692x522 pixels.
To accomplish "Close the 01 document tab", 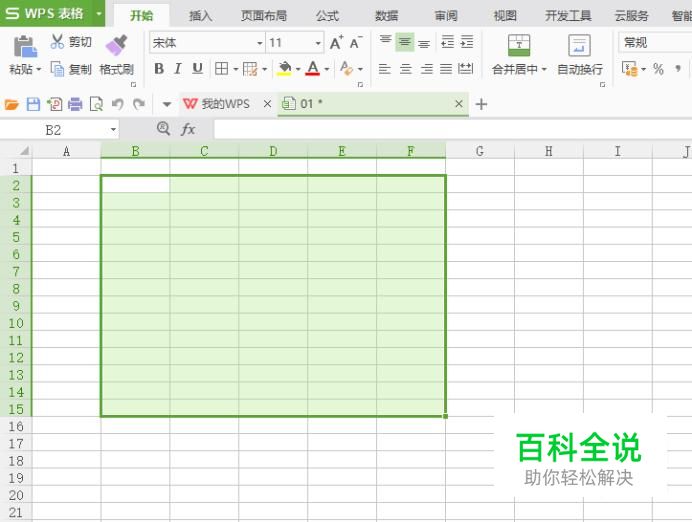I will 459,104.
